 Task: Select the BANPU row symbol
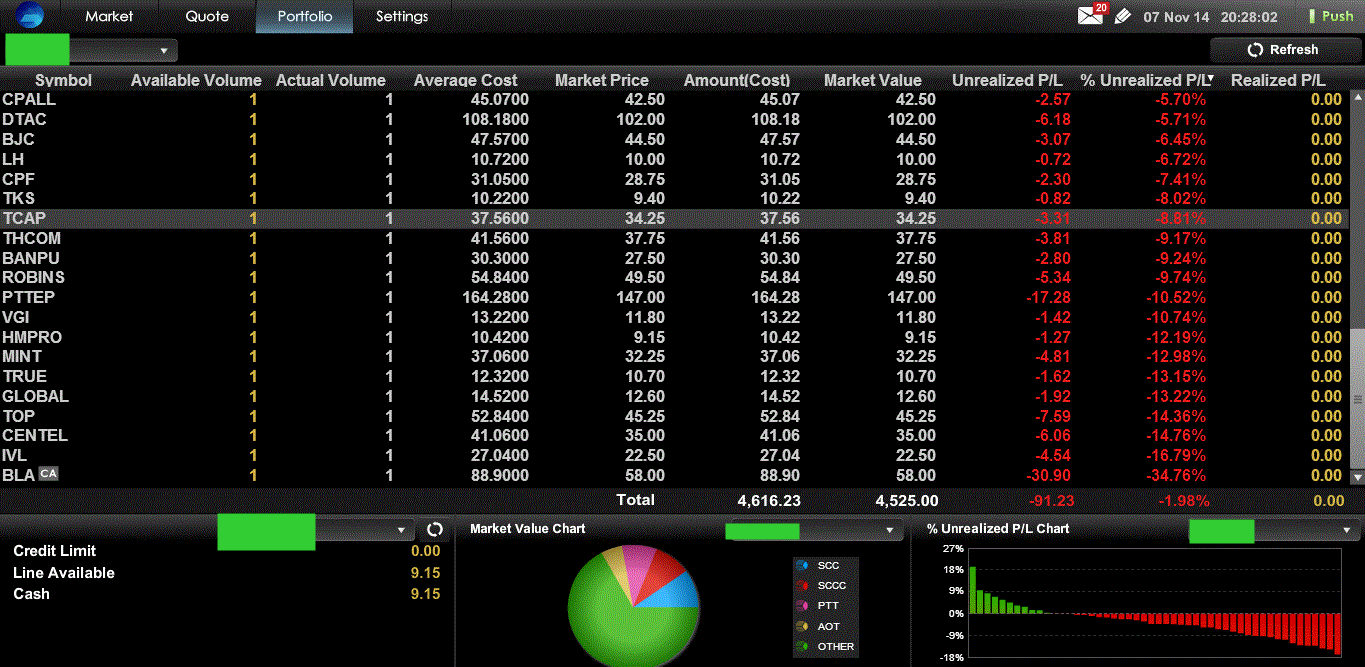(x=31, y=258)
